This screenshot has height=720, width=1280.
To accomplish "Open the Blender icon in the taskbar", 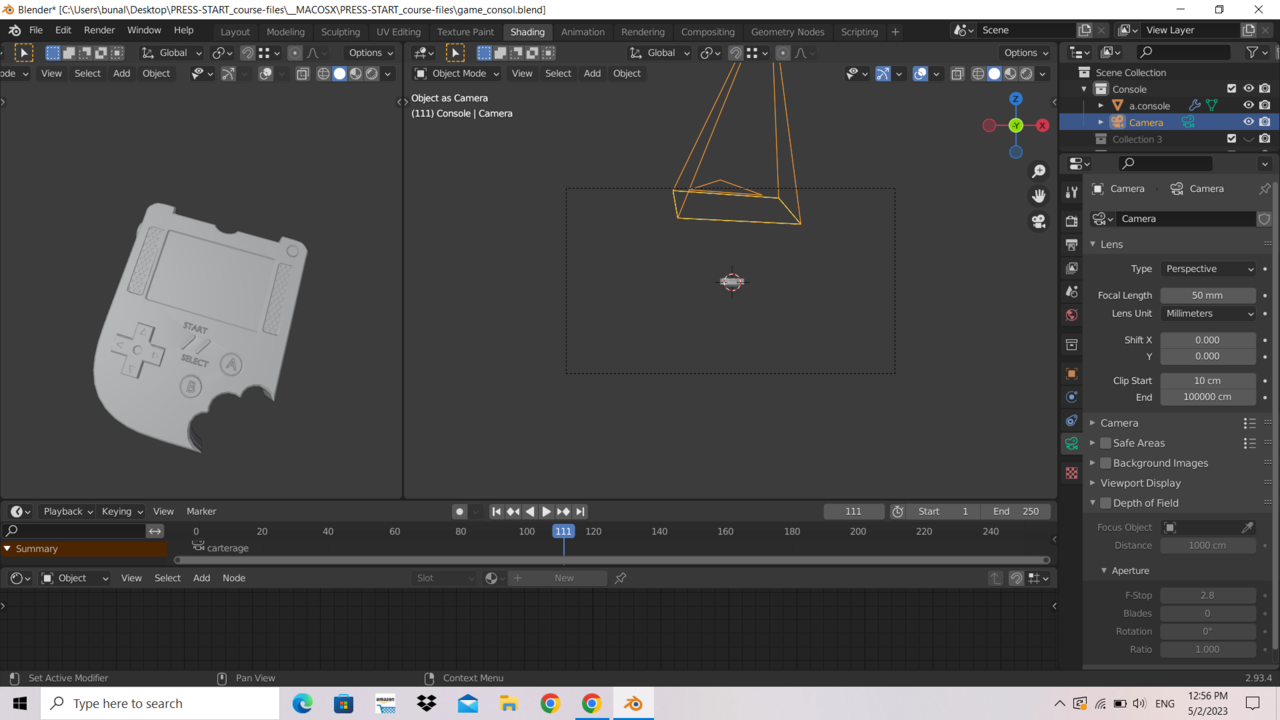I will click(633, 703).
